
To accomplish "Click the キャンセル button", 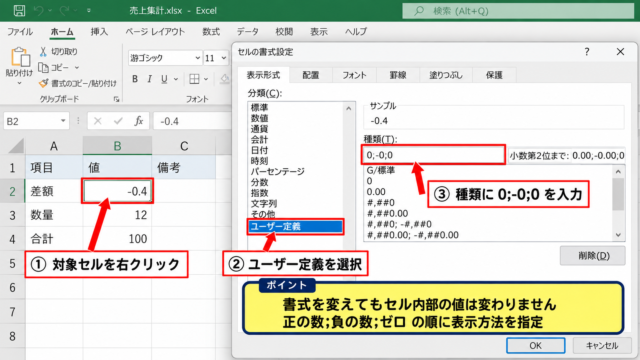I will pos(602,346).
